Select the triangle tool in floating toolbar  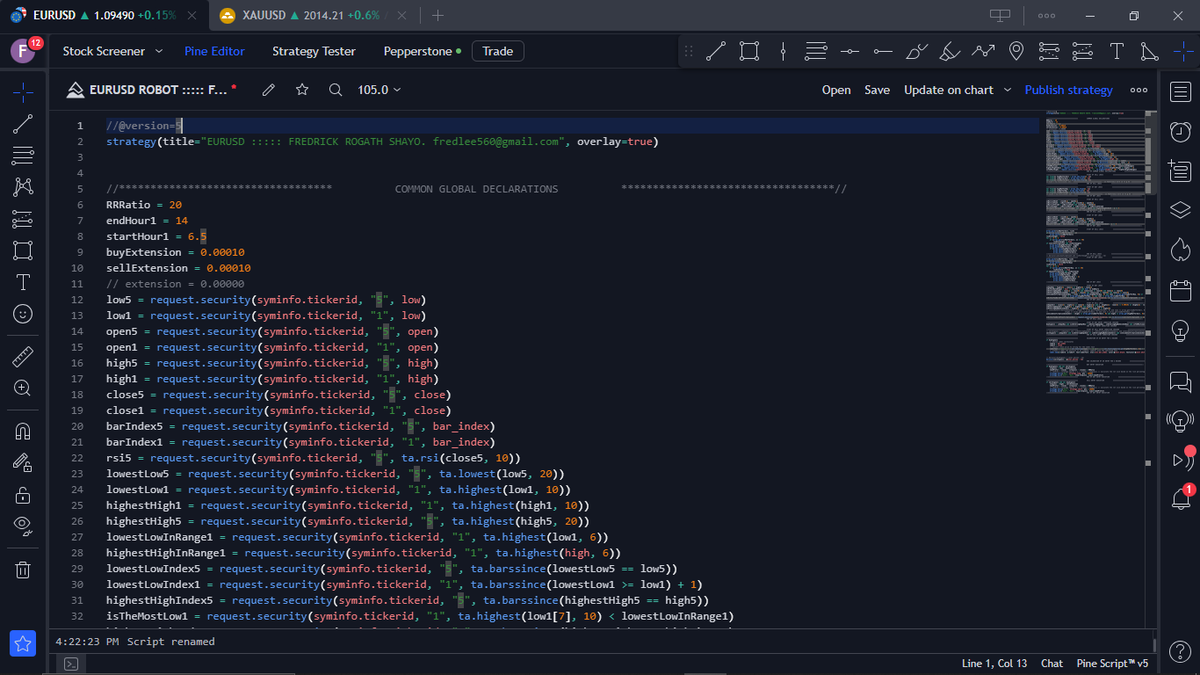coord(1149,51)
